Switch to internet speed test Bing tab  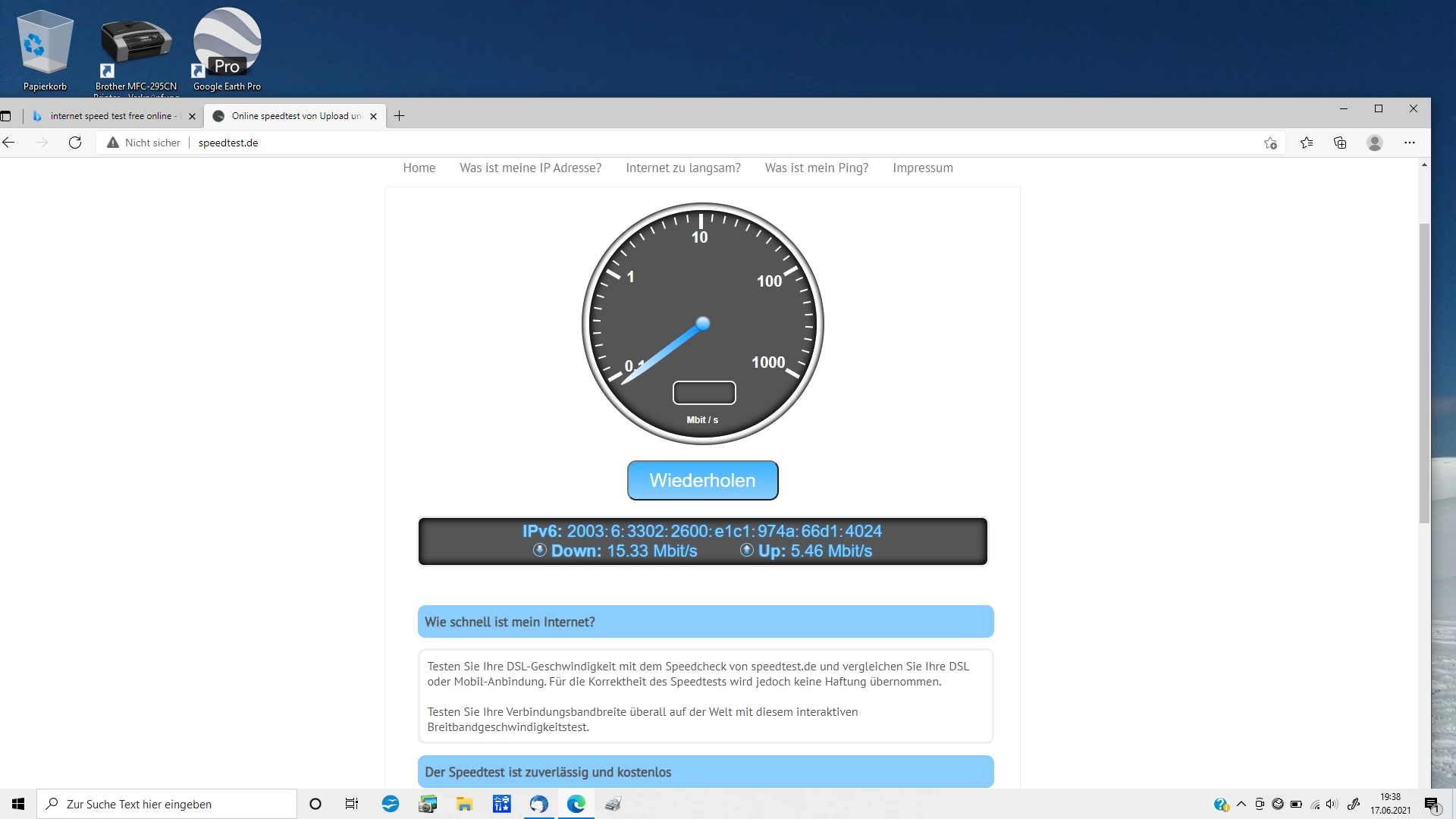point(110,116)
